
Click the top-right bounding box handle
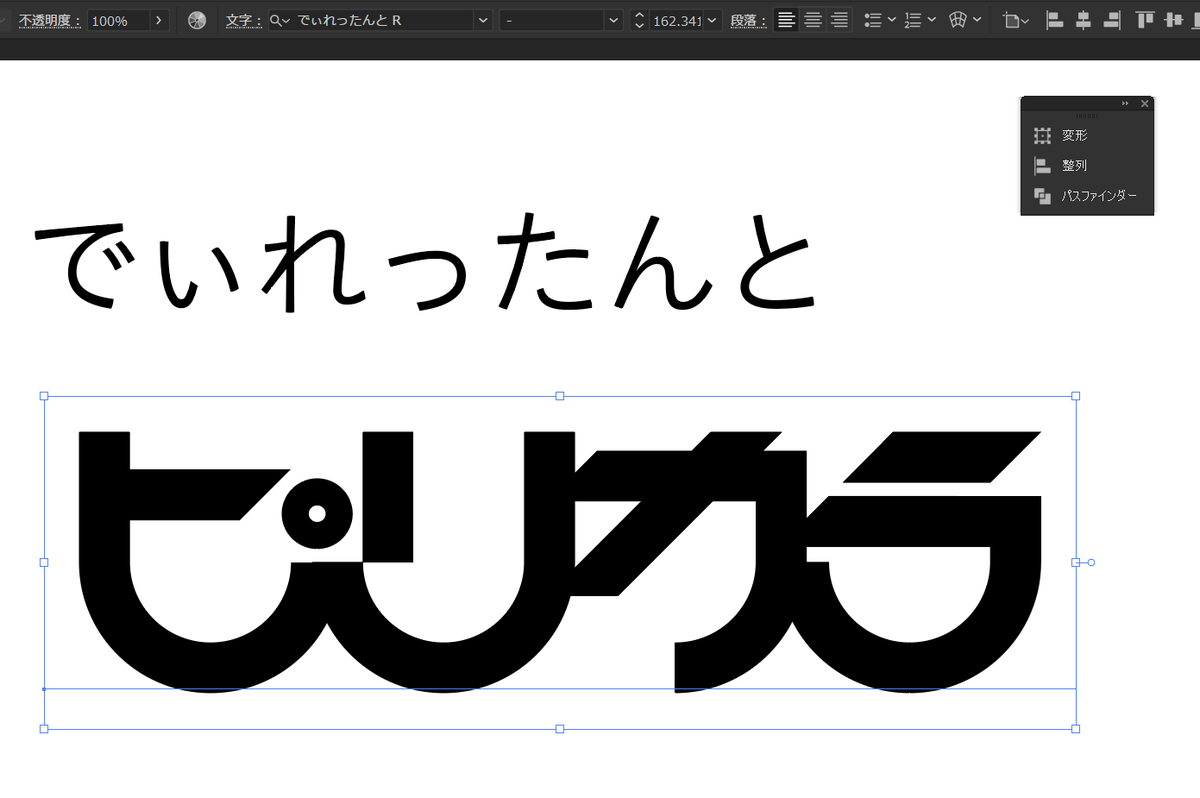click(1076, 396)
